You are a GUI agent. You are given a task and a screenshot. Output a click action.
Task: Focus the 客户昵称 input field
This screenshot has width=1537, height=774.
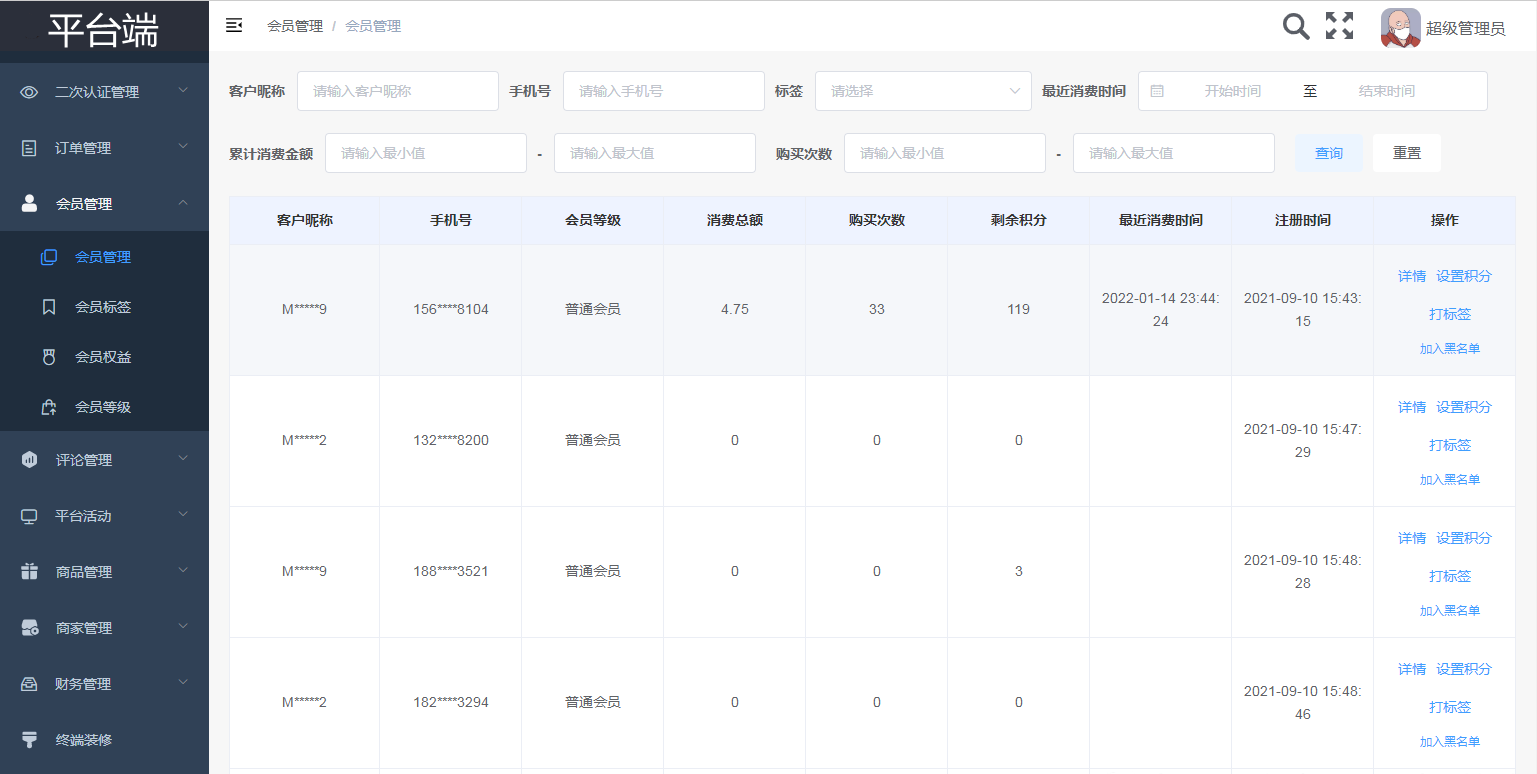(397, 91)
